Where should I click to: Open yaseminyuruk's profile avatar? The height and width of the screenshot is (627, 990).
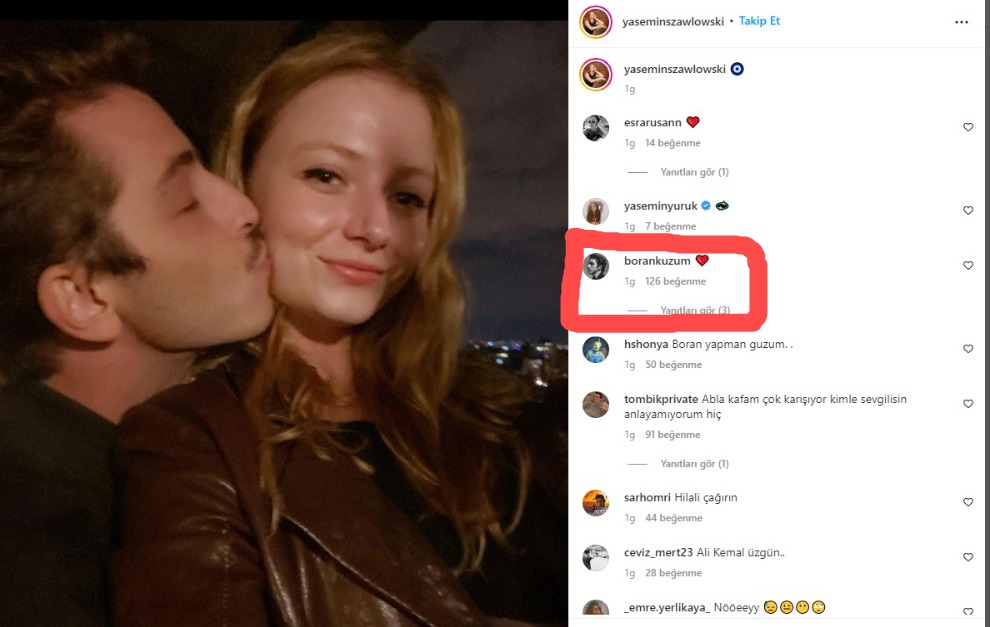pyautogui.click(x=596, y=211)
